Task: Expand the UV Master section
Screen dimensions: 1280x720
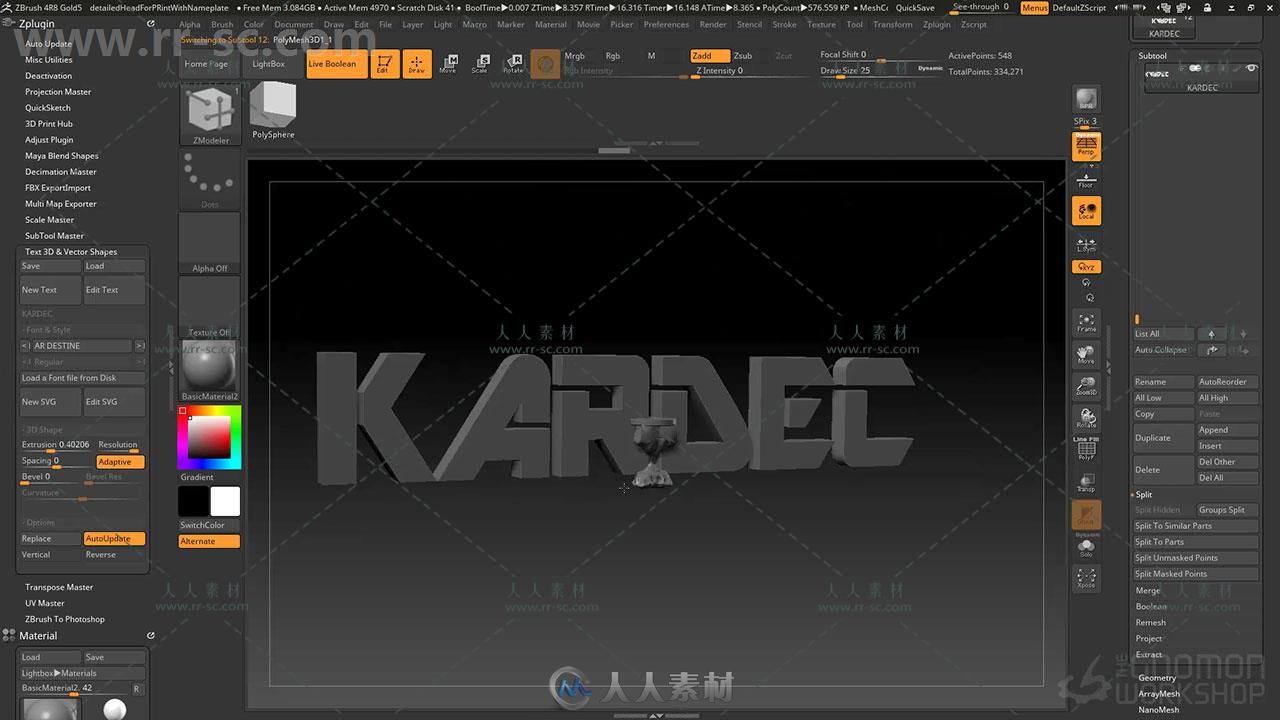Action: coord(45,603)
